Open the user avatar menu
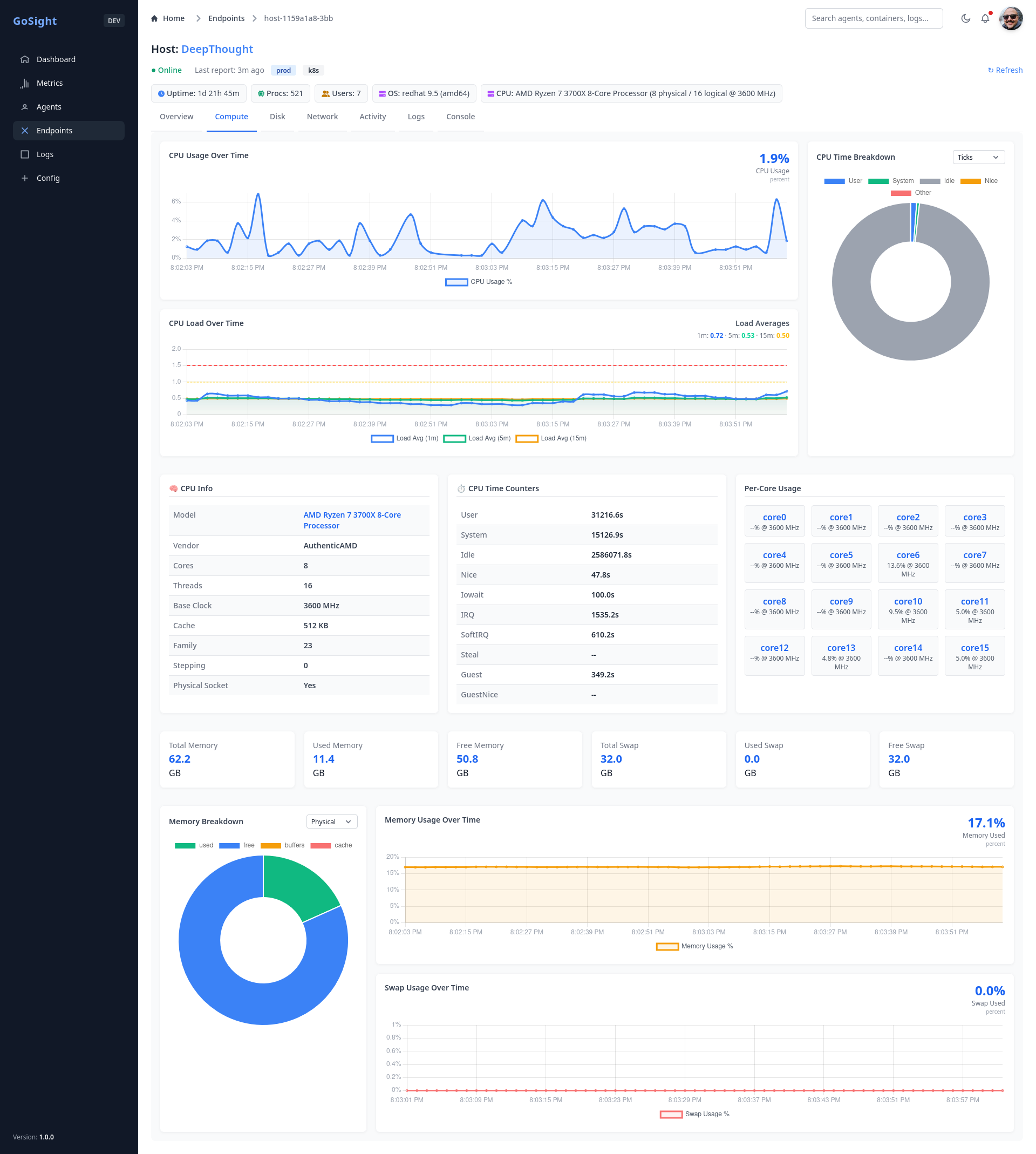This screenshot has height=1154, width=1036. [x=1011, y=18]
